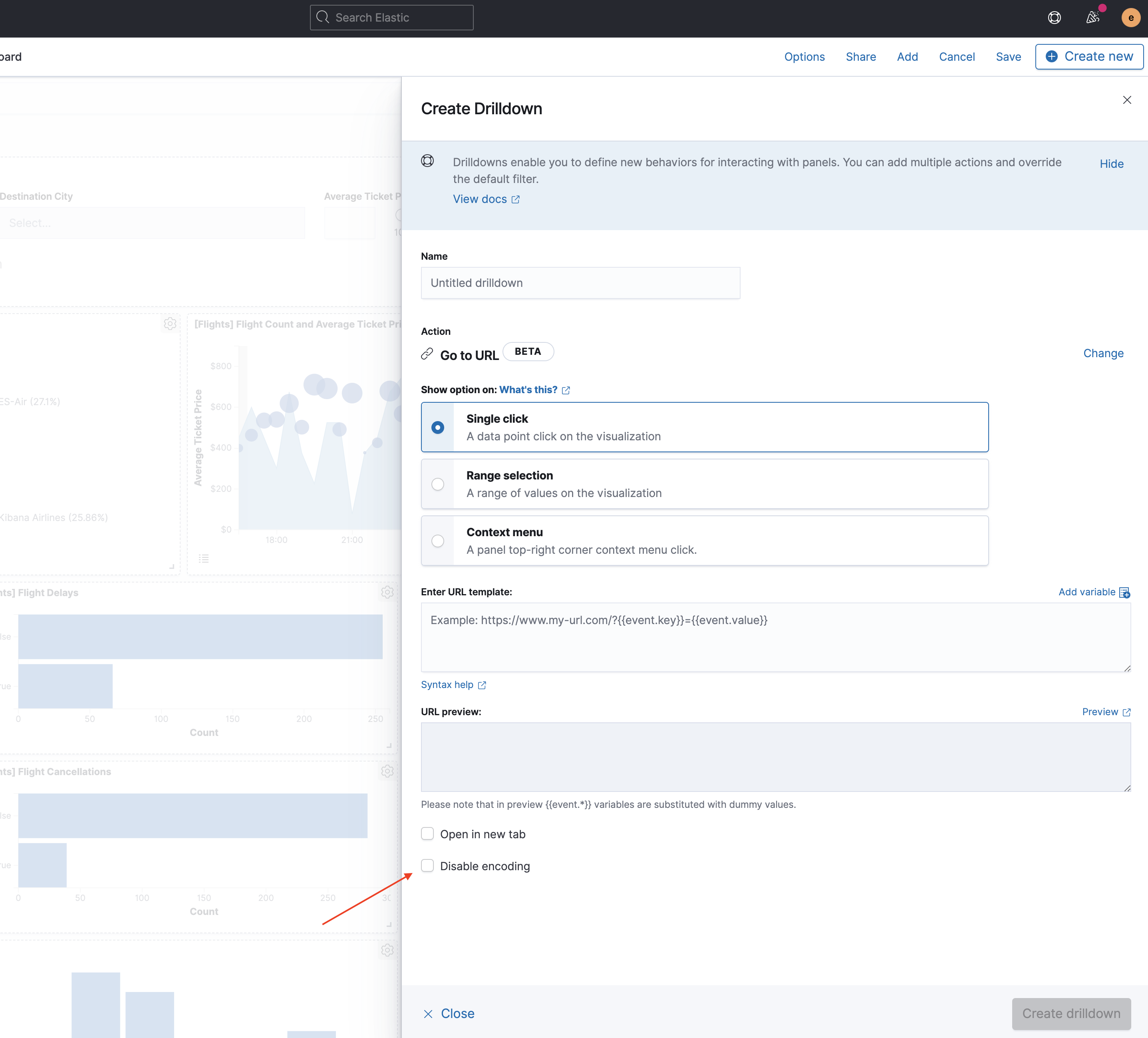Toggle legend icon under Flight Count chart

click(x=203, y=558)
